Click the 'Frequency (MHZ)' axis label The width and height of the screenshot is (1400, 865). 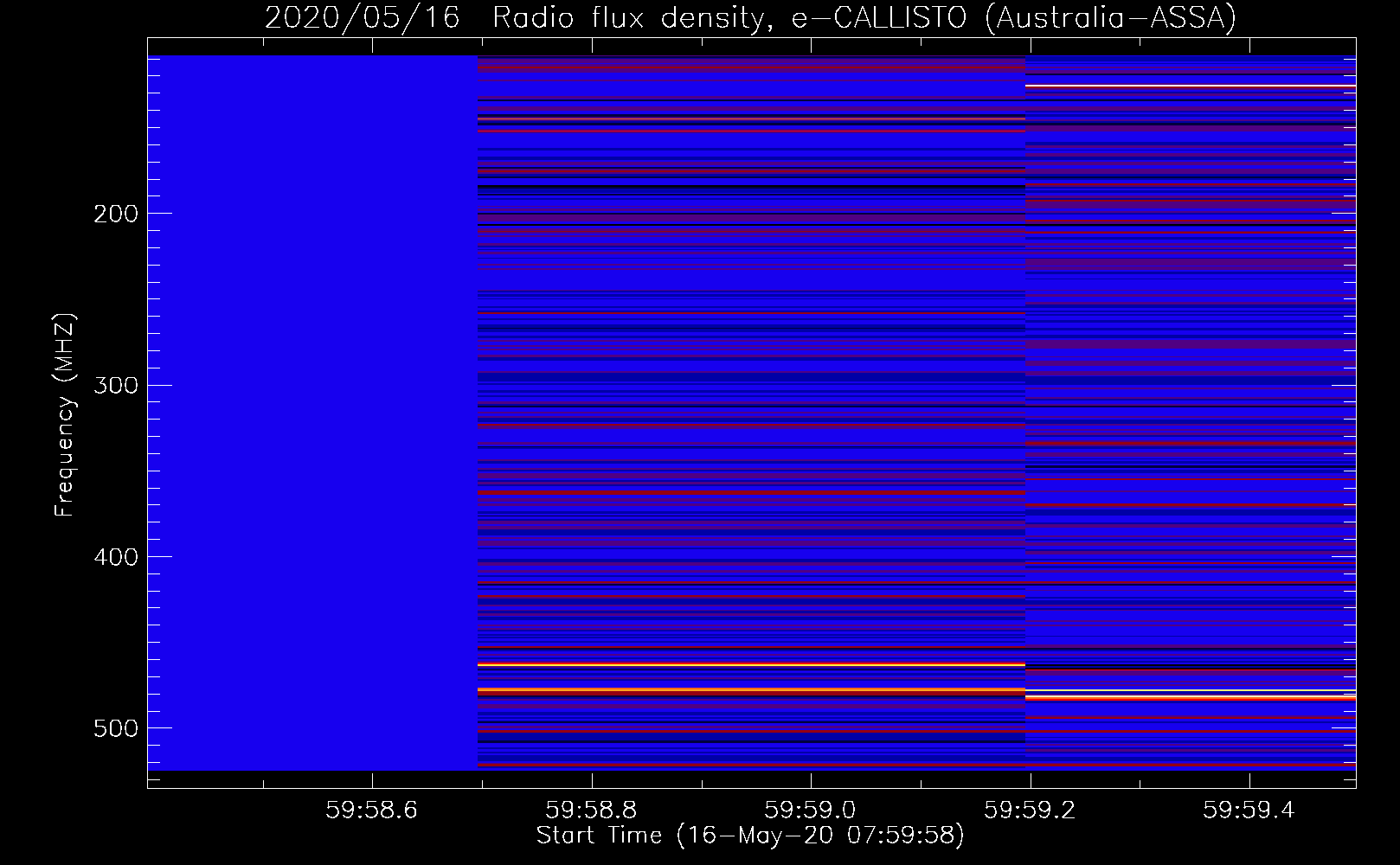pos(65,414)
